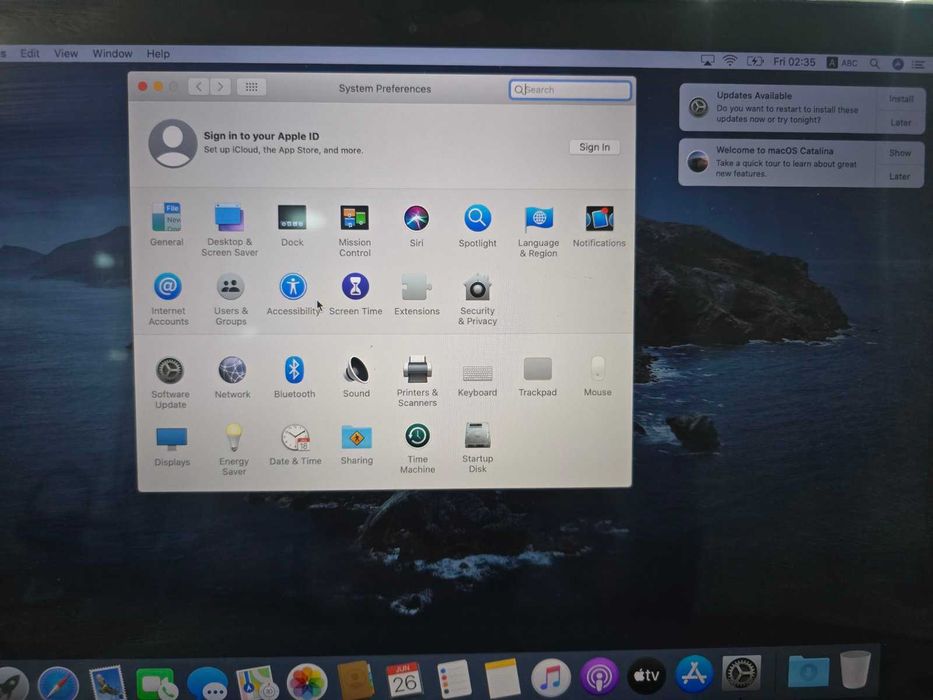Go back with the left chevron button
Screen dimensions: 933x700
(199, 87)
